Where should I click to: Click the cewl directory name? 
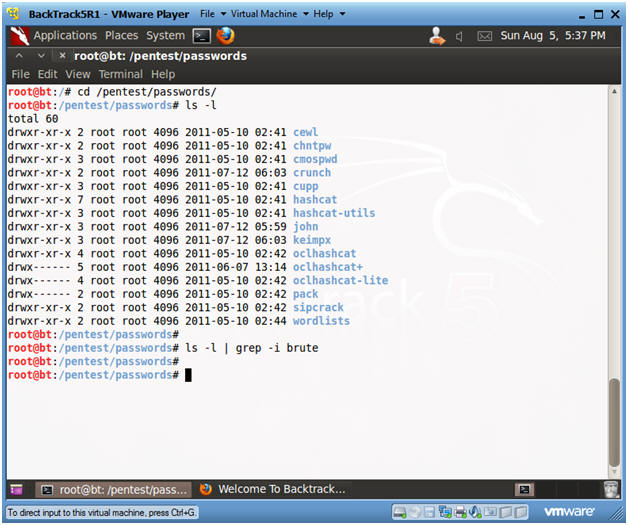pos(305,133)
